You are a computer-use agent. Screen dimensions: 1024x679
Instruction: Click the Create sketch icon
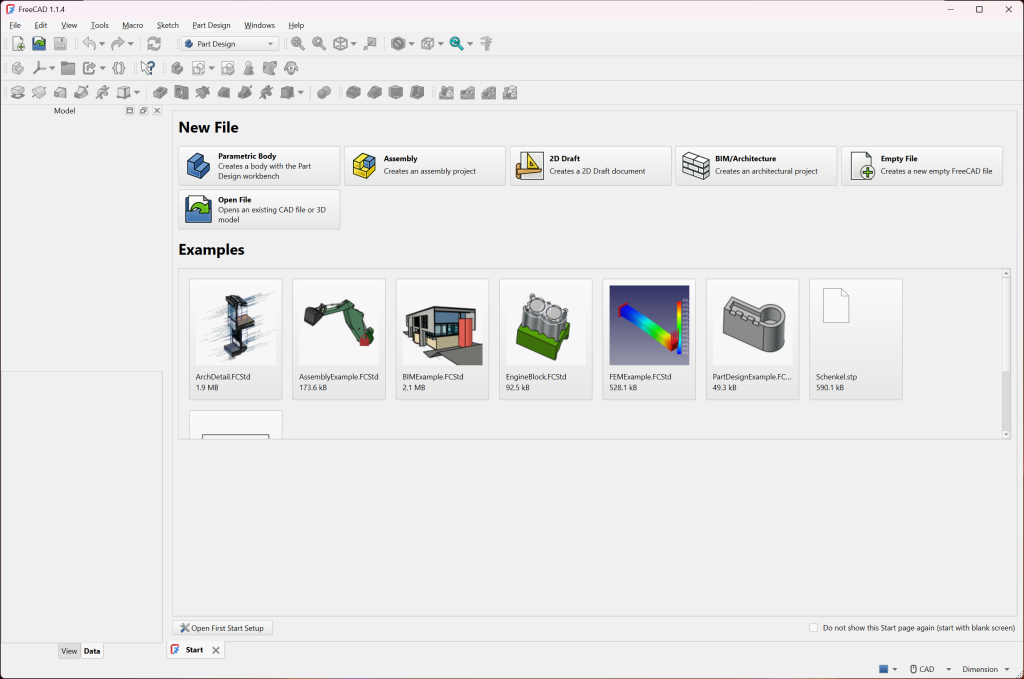click(198, 68)
